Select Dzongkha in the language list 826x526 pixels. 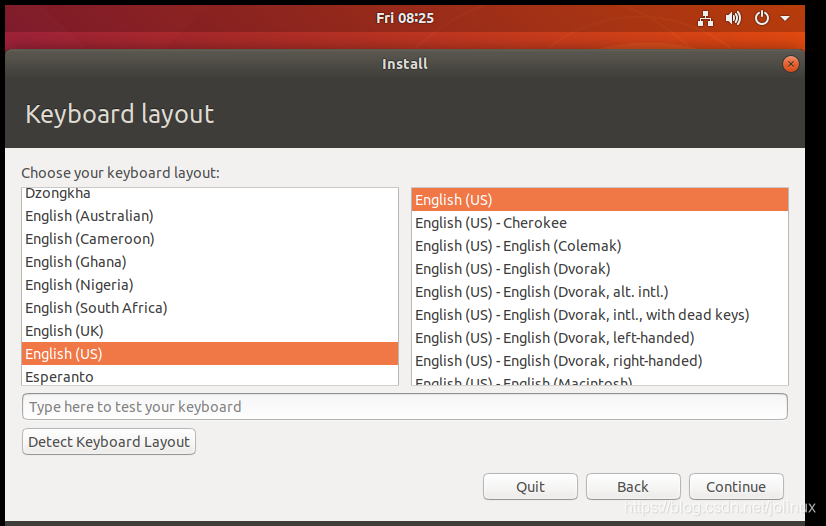click(x=210, y=194)
